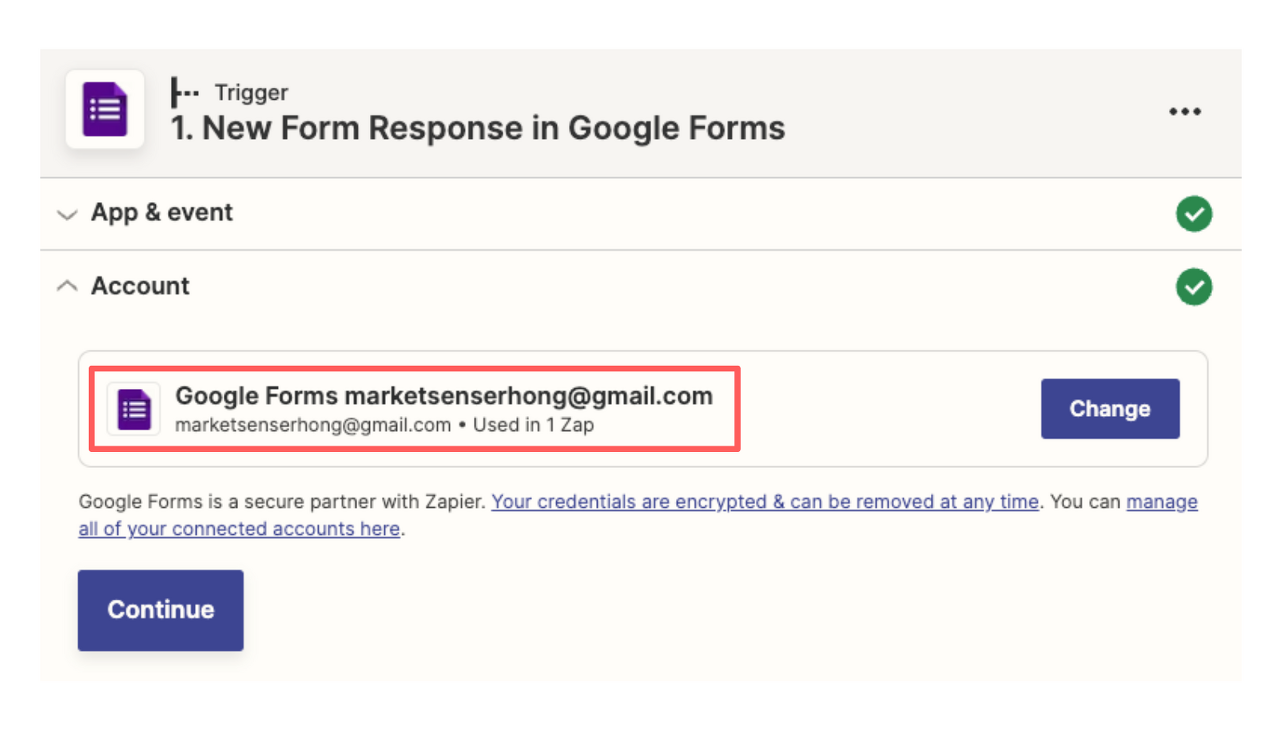The width and height of the screenshot is (1280, 749).
Task: Open the three-dot more options menu
Action: pyautogui.click(x=1185, y=111)
